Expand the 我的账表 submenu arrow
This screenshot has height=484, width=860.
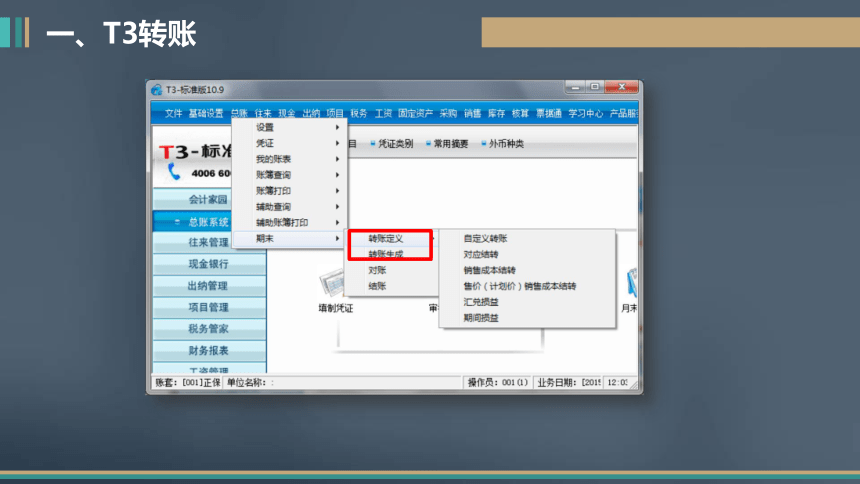point(337,159)
